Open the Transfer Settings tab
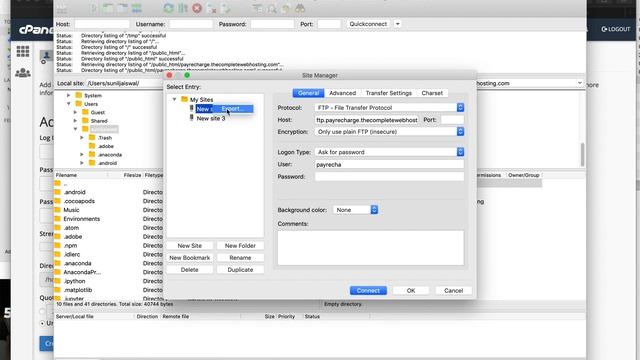This screenshot has width=640, height=360. (389, 93)
